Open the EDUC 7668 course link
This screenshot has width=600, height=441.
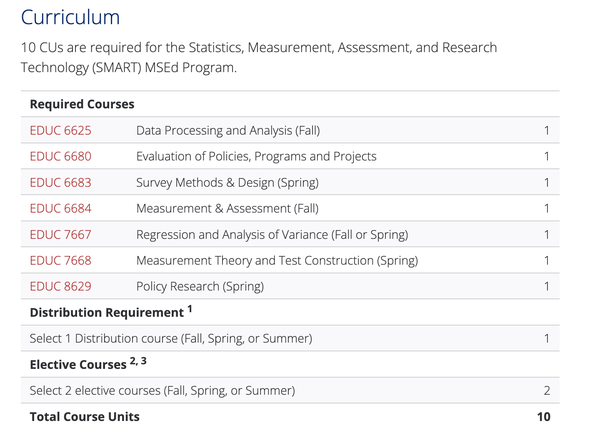coord(60,261)
